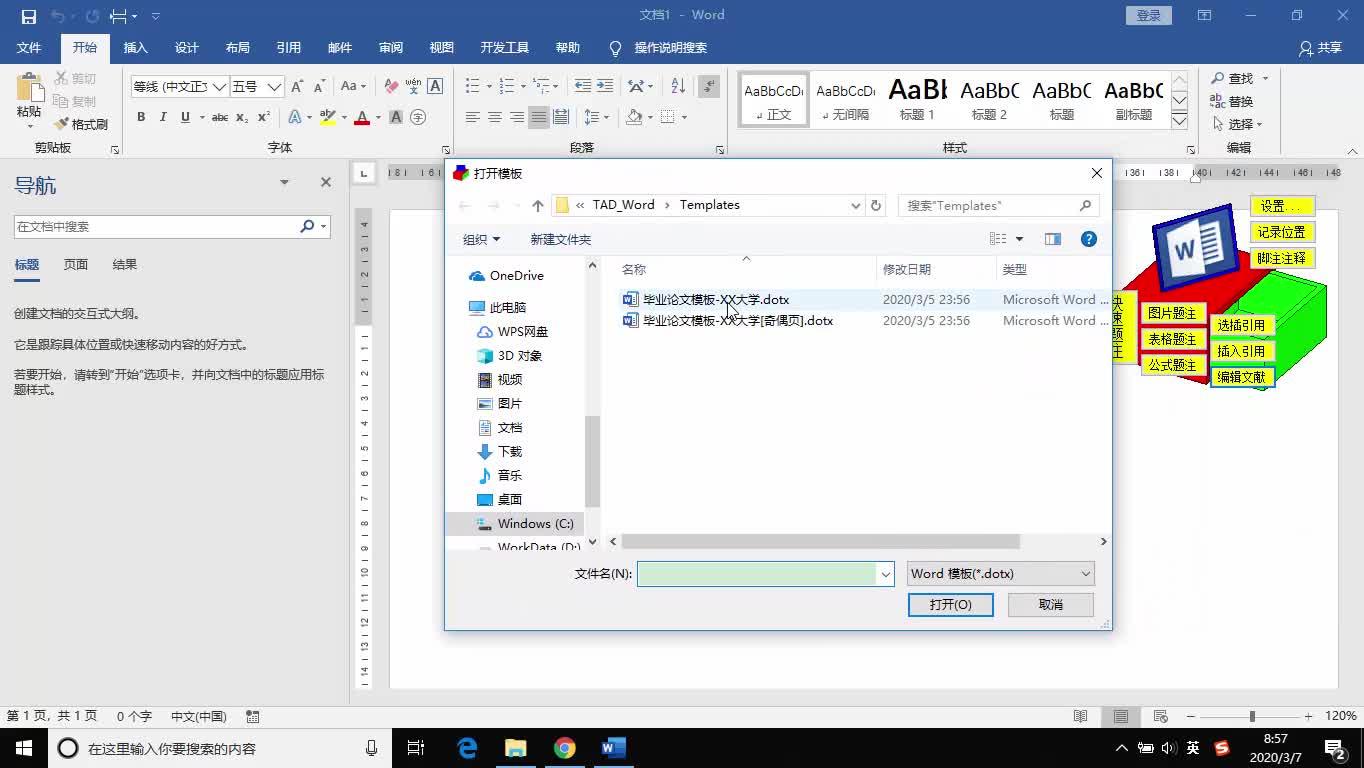
Task: Select OneDrive in dialog sidebar
Action: (517, 275)
